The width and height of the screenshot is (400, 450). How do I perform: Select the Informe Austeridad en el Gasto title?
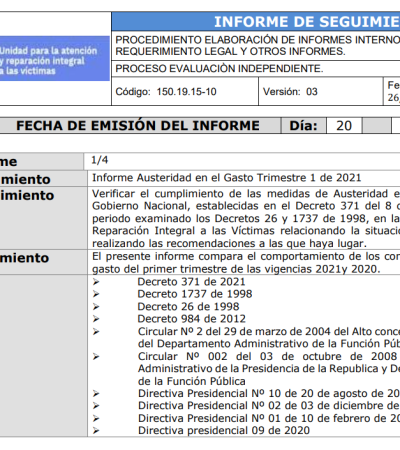click(227, 178)
